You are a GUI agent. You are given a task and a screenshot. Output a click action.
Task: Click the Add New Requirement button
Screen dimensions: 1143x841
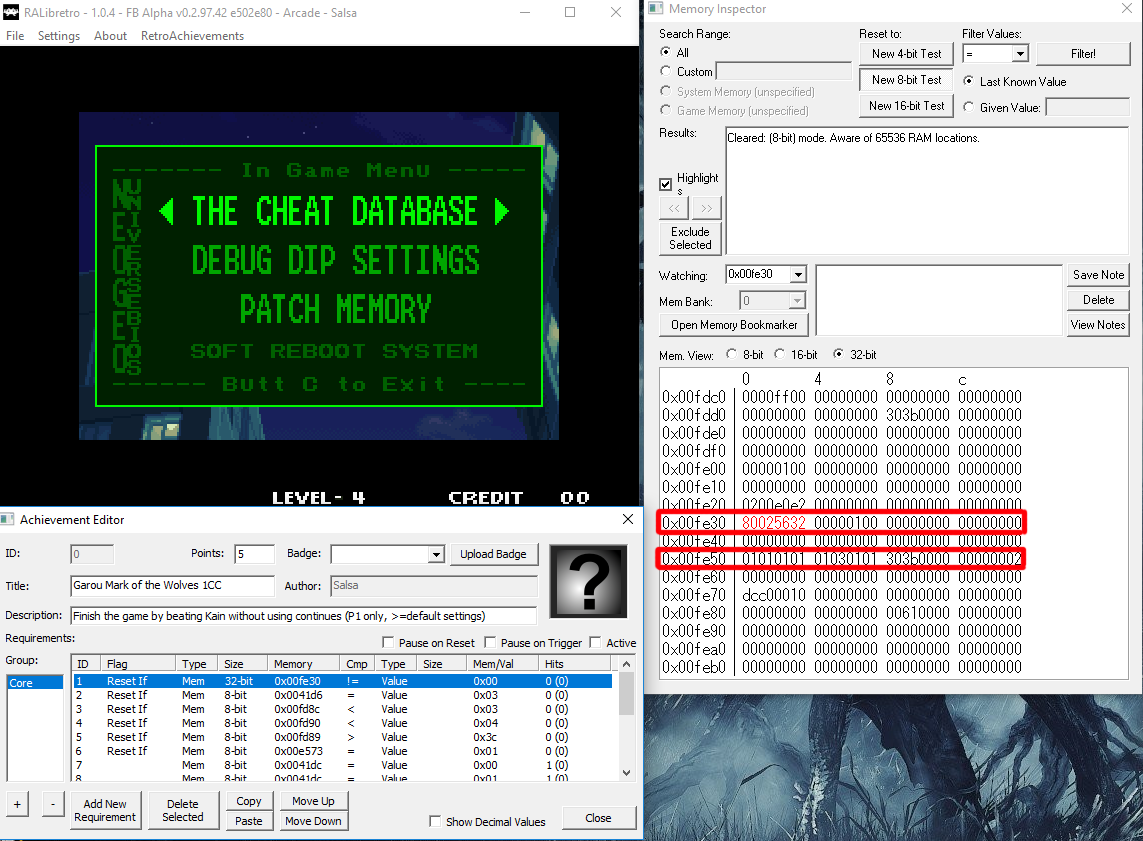coord(105,810)
